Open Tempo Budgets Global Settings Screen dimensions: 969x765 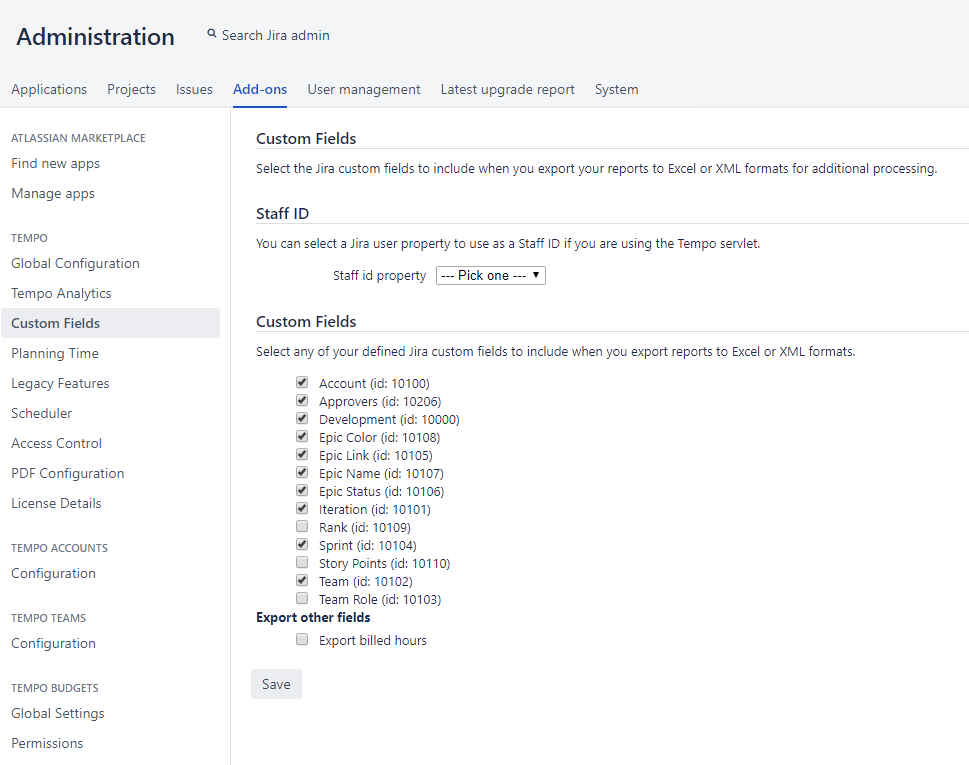tap(57, 713)
